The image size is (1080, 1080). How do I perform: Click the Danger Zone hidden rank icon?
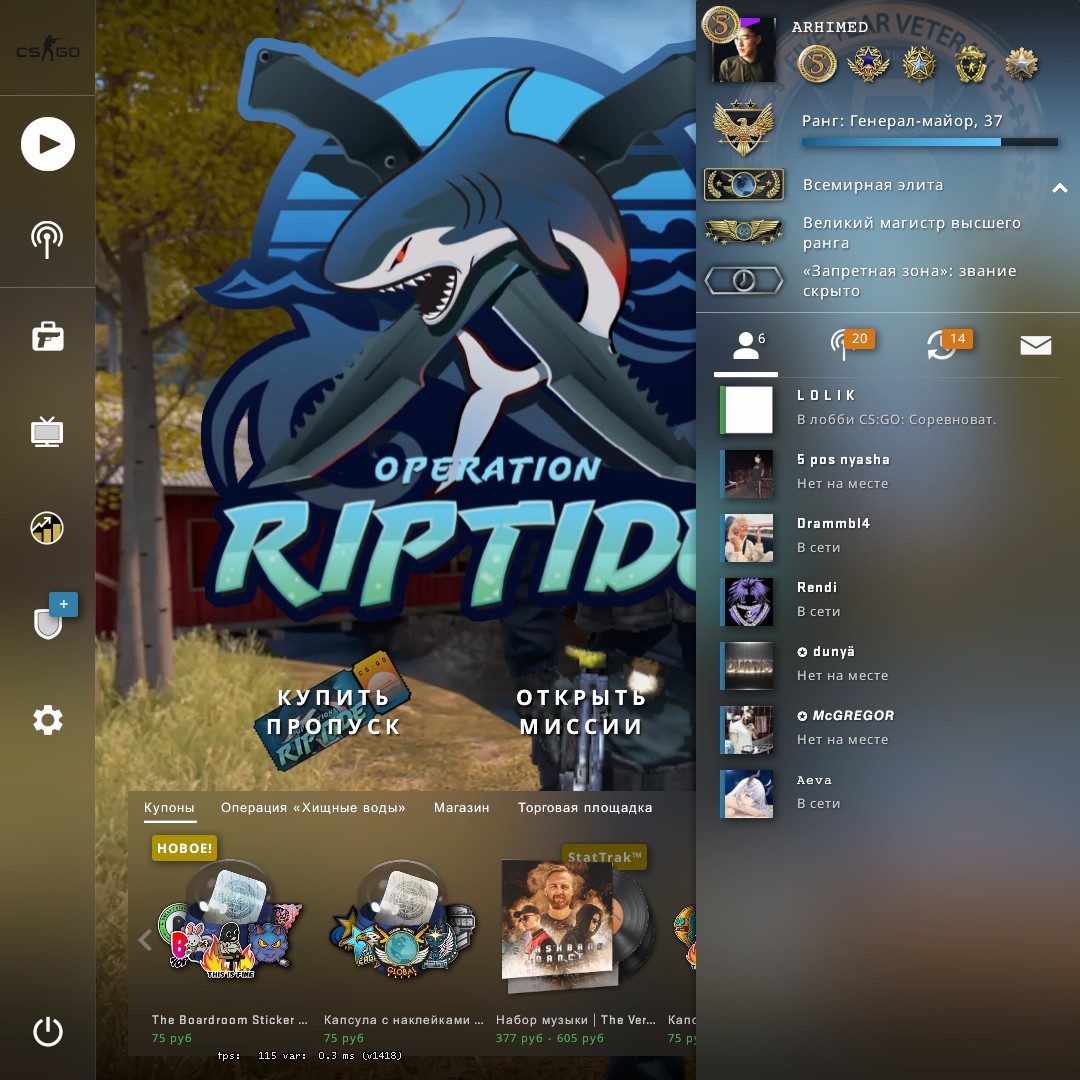pyautogui.click(x=744, y=280)
